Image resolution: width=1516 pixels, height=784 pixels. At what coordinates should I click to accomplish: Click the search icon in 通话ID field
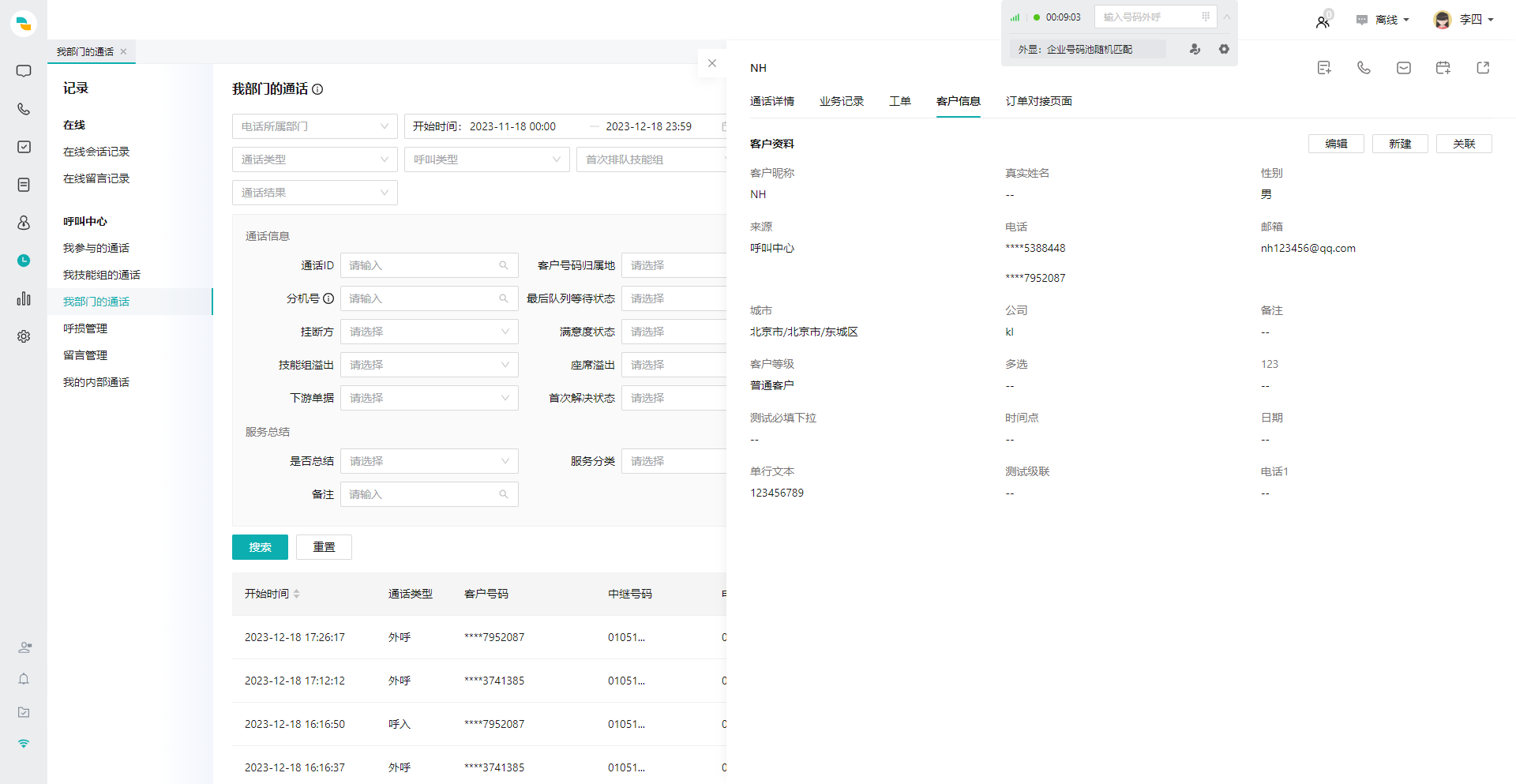pos(504,265)
